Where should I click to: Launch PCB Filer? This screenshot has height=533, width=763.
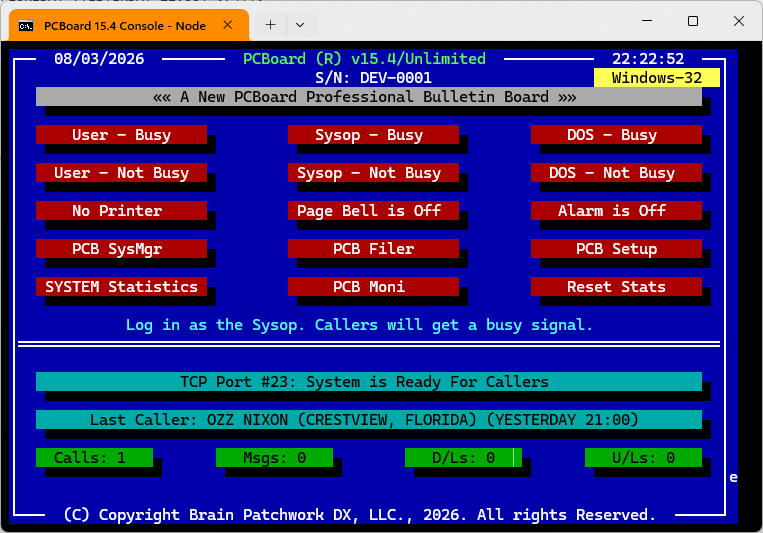(x=373, y=248)
